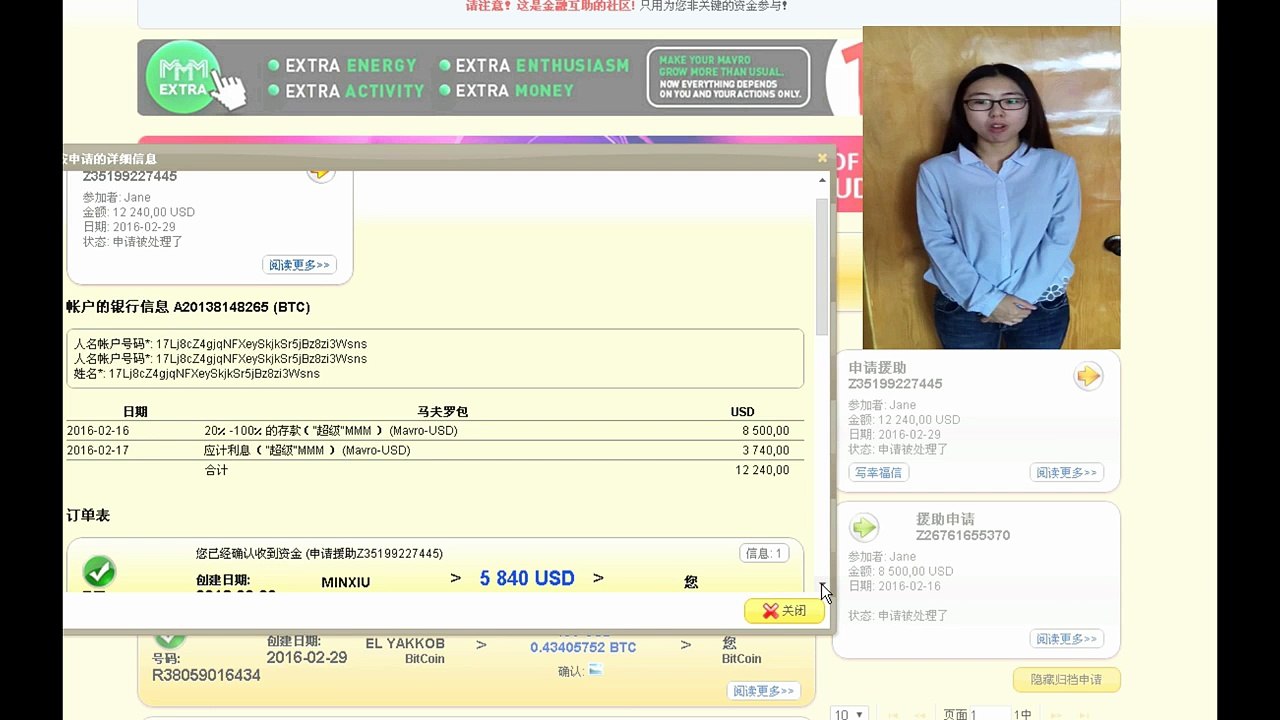Click the Z26761655370 request ID in sidebar
Screen dimensions: 1280x720
963,536
